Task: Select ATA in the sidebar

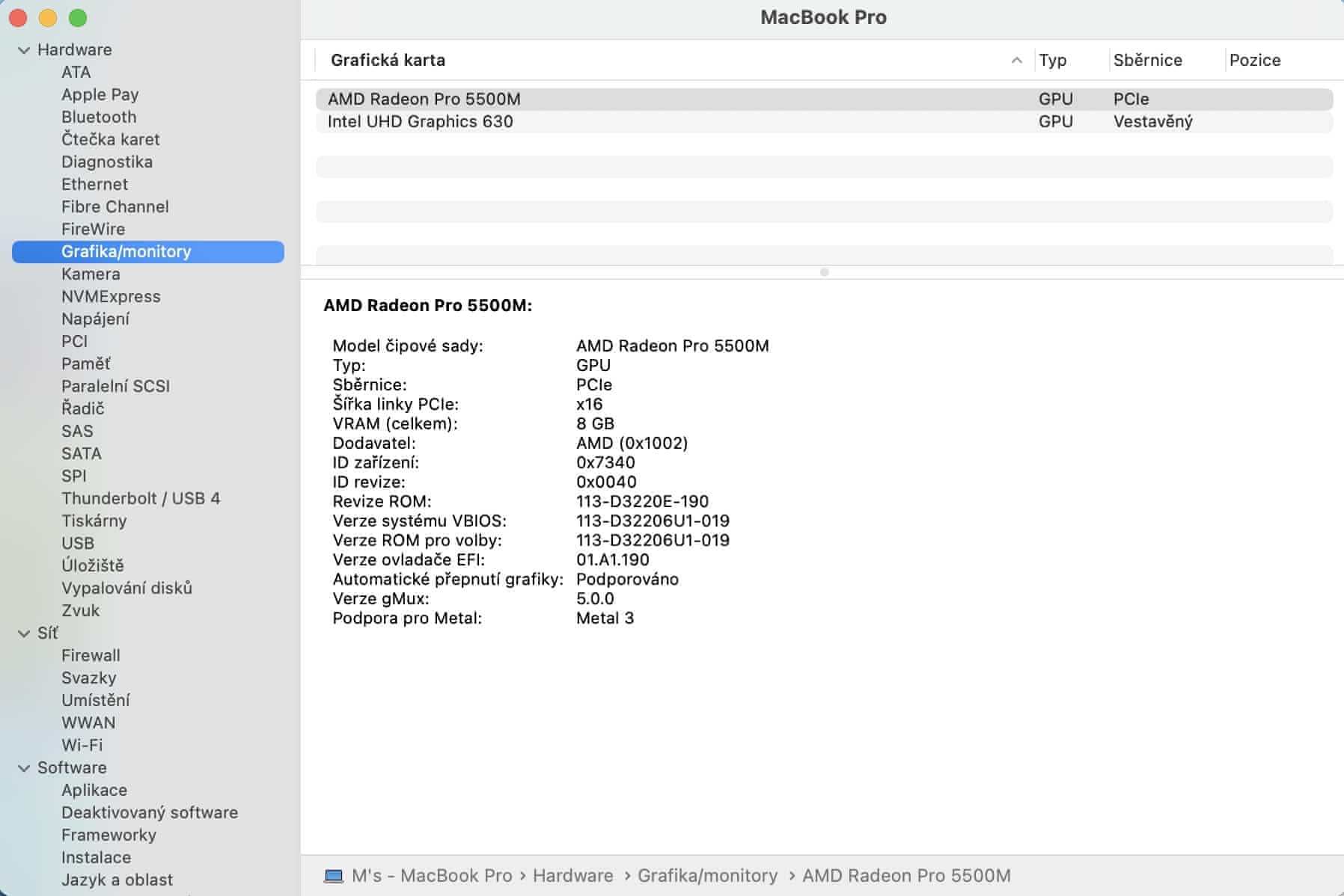Action: 76,73
